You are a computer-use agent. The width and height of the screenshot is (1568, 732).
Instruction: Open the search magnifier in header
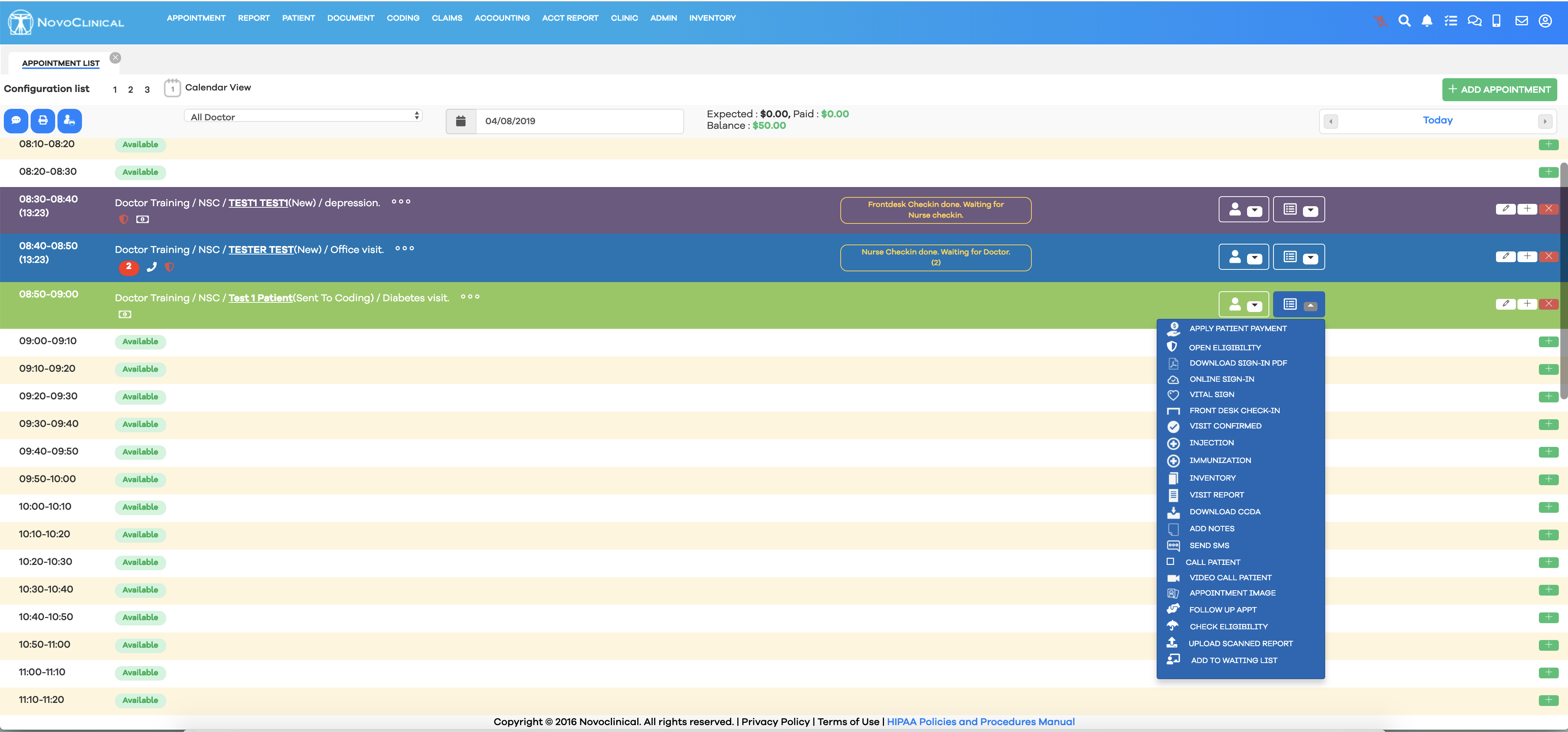[x=1404, y=21]
